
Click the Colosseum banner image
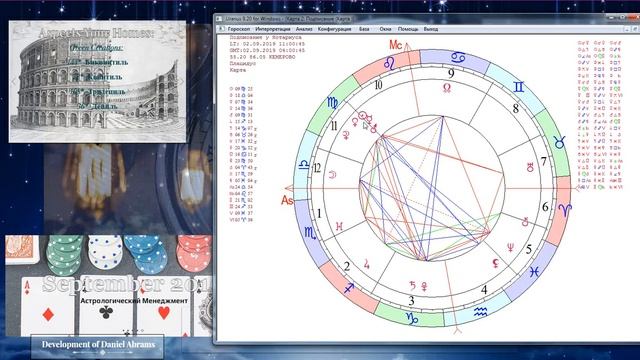97,82
